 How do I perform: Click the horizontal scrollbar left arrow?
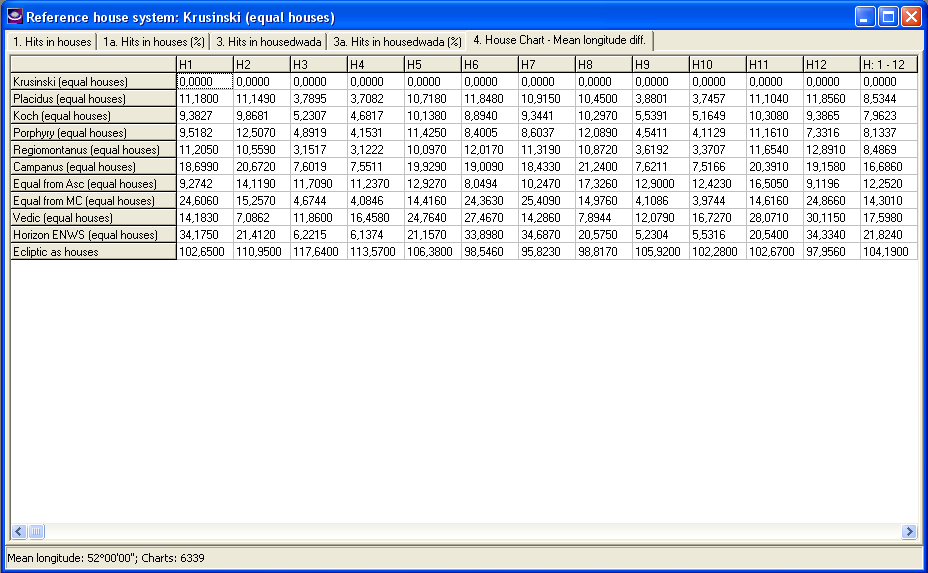tap(19, 532)
